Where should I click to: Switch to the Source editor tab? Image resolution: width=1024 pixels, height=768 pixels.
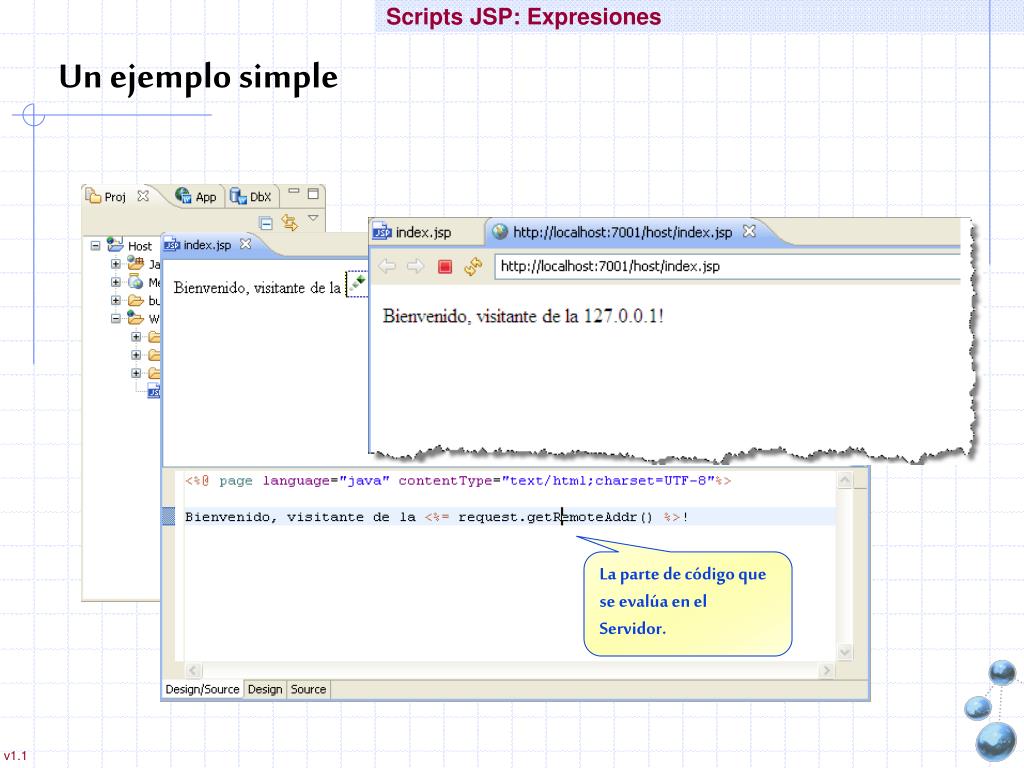pos(308,689)
